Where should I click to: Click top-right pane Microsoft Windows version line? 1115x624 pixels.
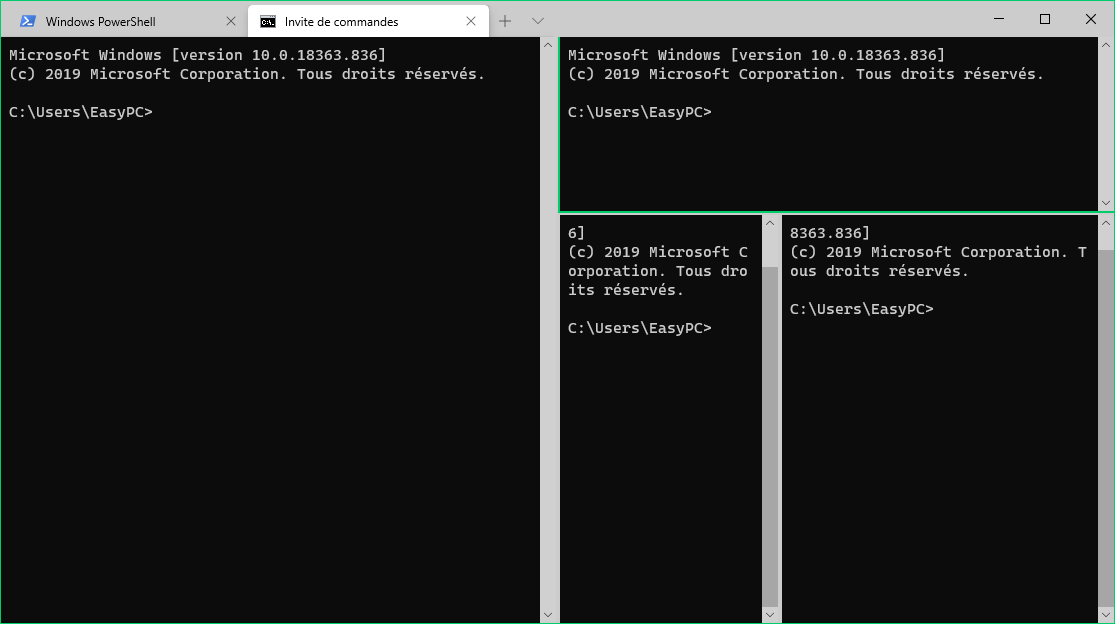tap(756, 55)
